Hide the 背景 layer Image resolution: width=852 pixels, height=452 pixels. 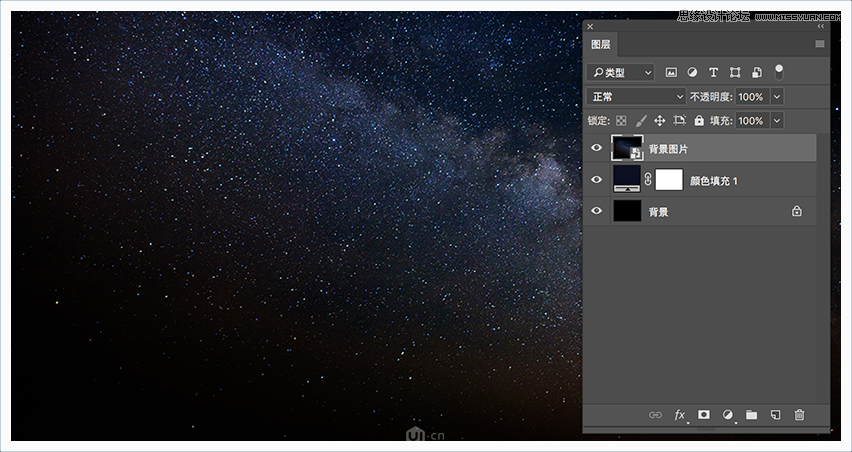tap(597, 211)
